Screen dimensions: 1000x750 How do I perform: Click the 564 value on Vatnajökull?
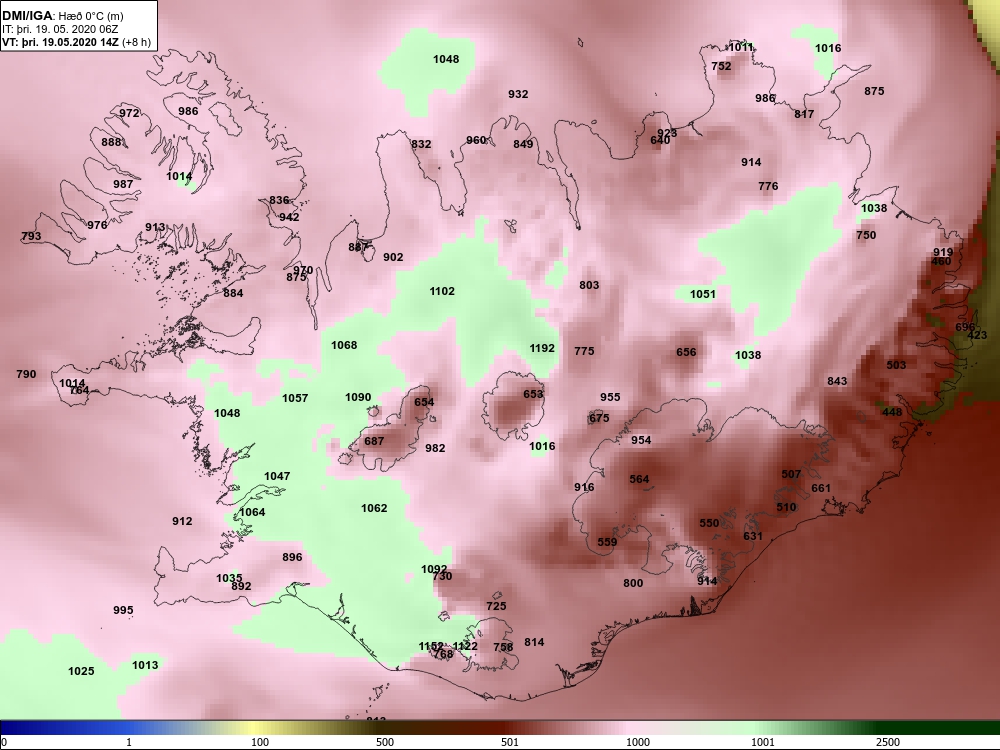639,480
